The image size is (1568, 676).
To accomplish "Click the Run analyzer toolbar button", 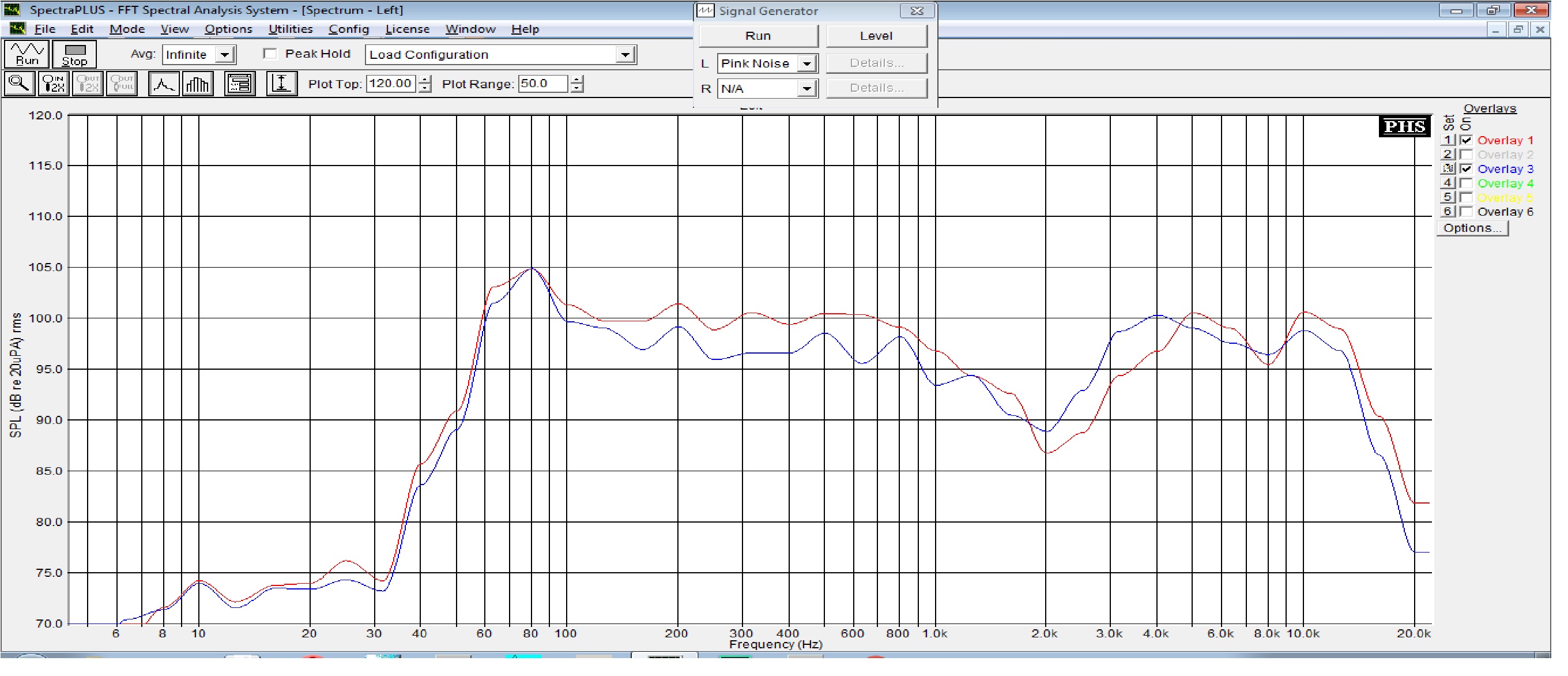I will pyautogui.click(x=26, y=54).
